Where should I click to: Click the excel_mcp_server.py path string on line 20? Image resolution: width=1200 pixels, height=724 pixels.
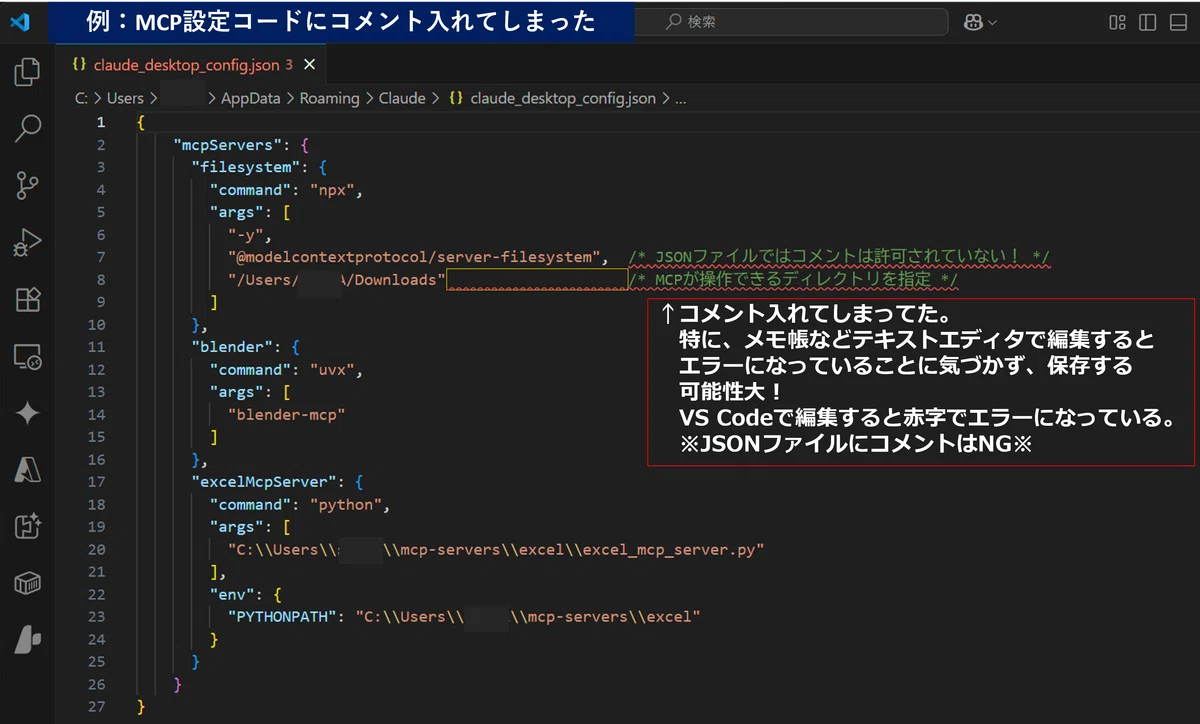coord(496,549)
